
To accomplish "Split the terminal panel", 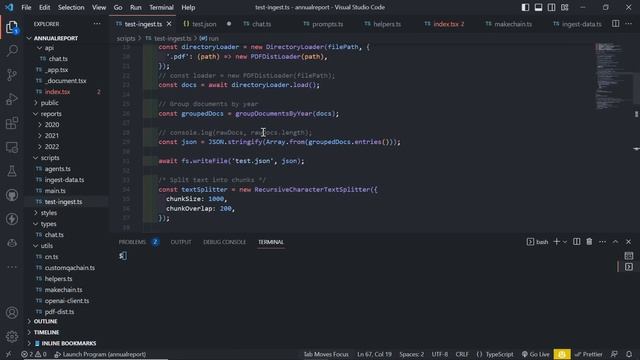I will click(x=576, y=242).
